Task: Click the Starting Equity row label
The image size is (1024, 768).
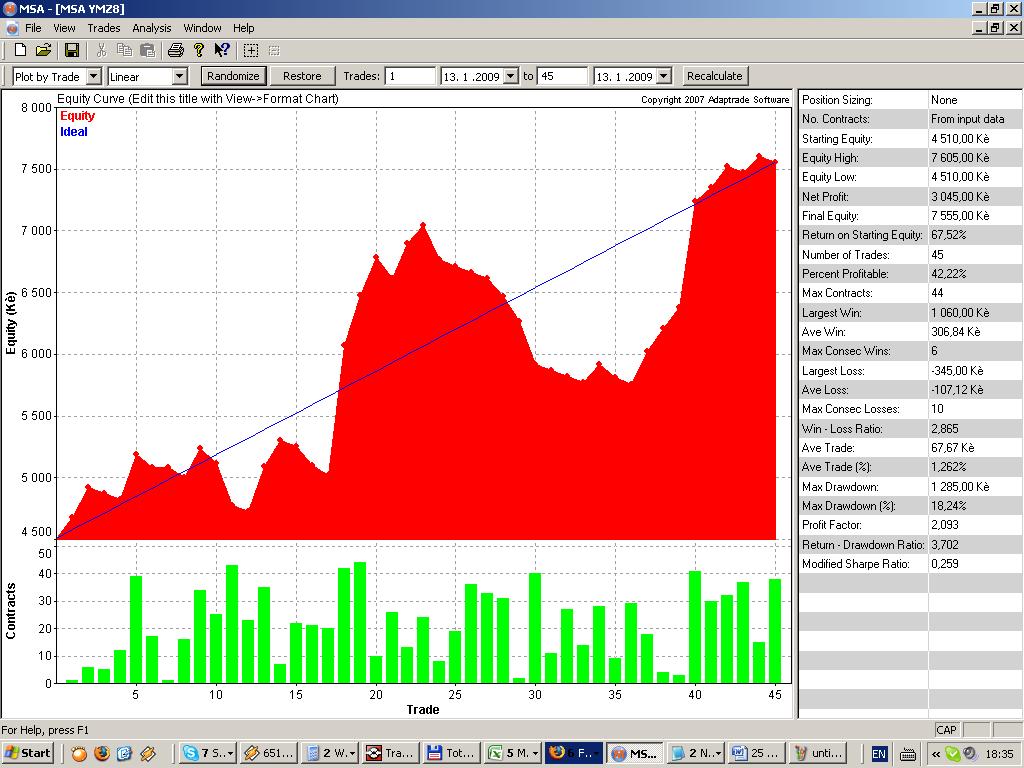Action: (837, 138)
